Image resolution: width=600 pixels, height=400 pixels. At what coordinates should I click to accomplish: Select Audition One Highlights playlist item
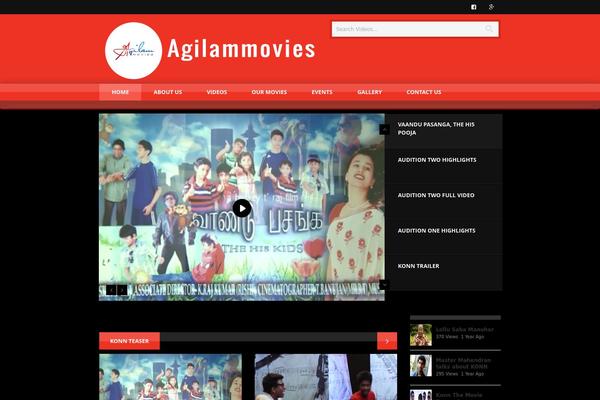444,237
